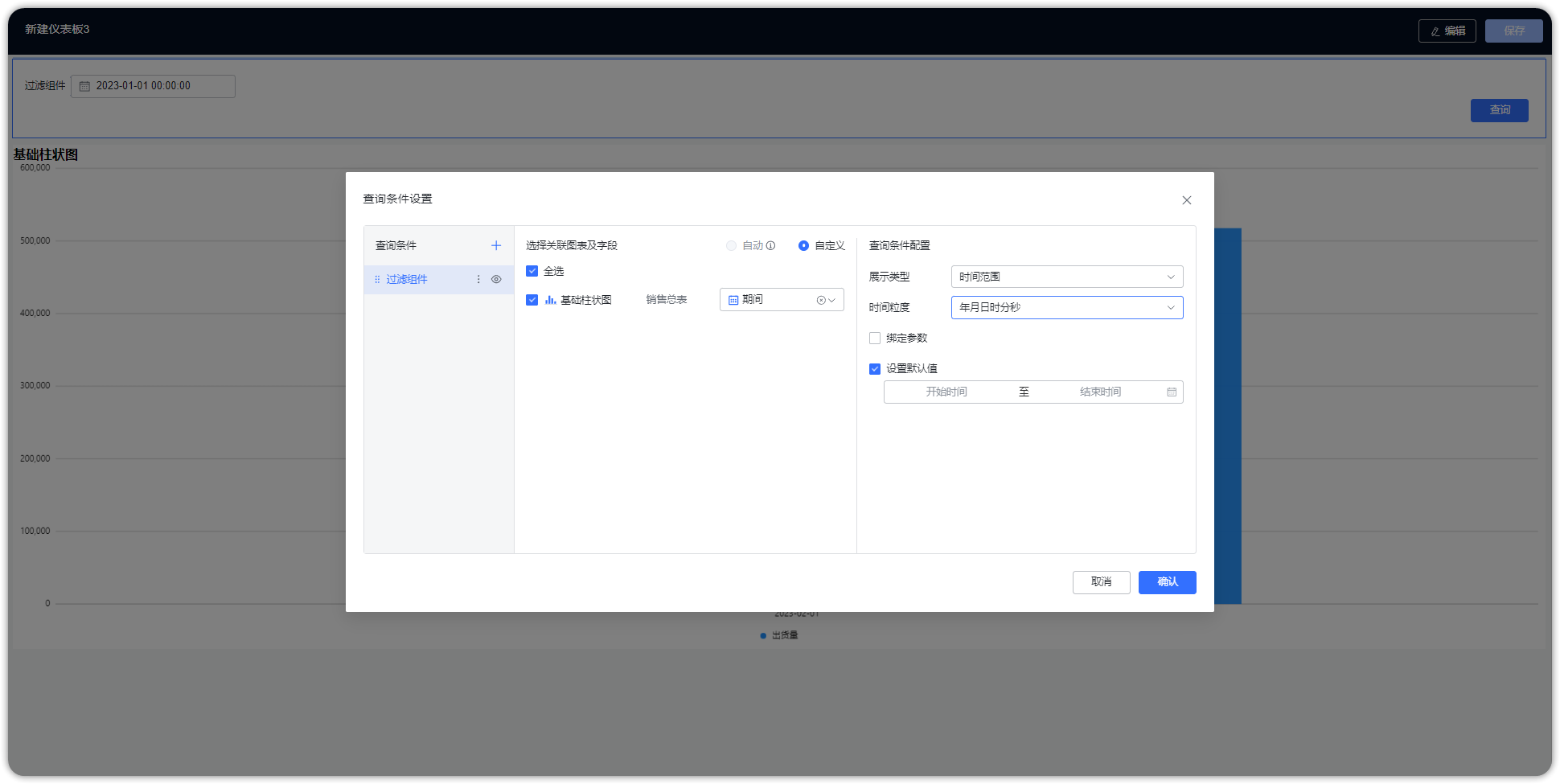Viewport: 1560px width, 784px height.
Task: Uncheck the 全选 checkbox
Action: pos(532,271)
